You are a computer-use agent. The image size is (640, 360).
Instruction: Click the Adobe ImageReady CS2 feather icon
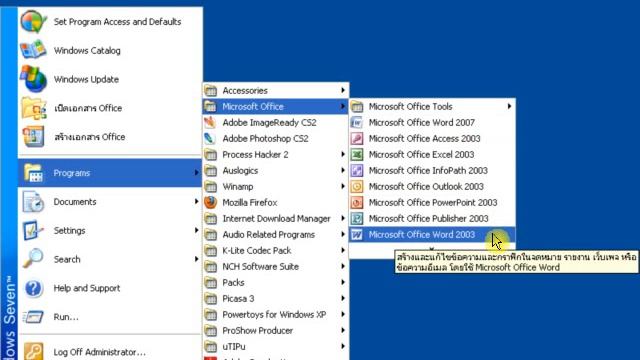tap(210, 122)
